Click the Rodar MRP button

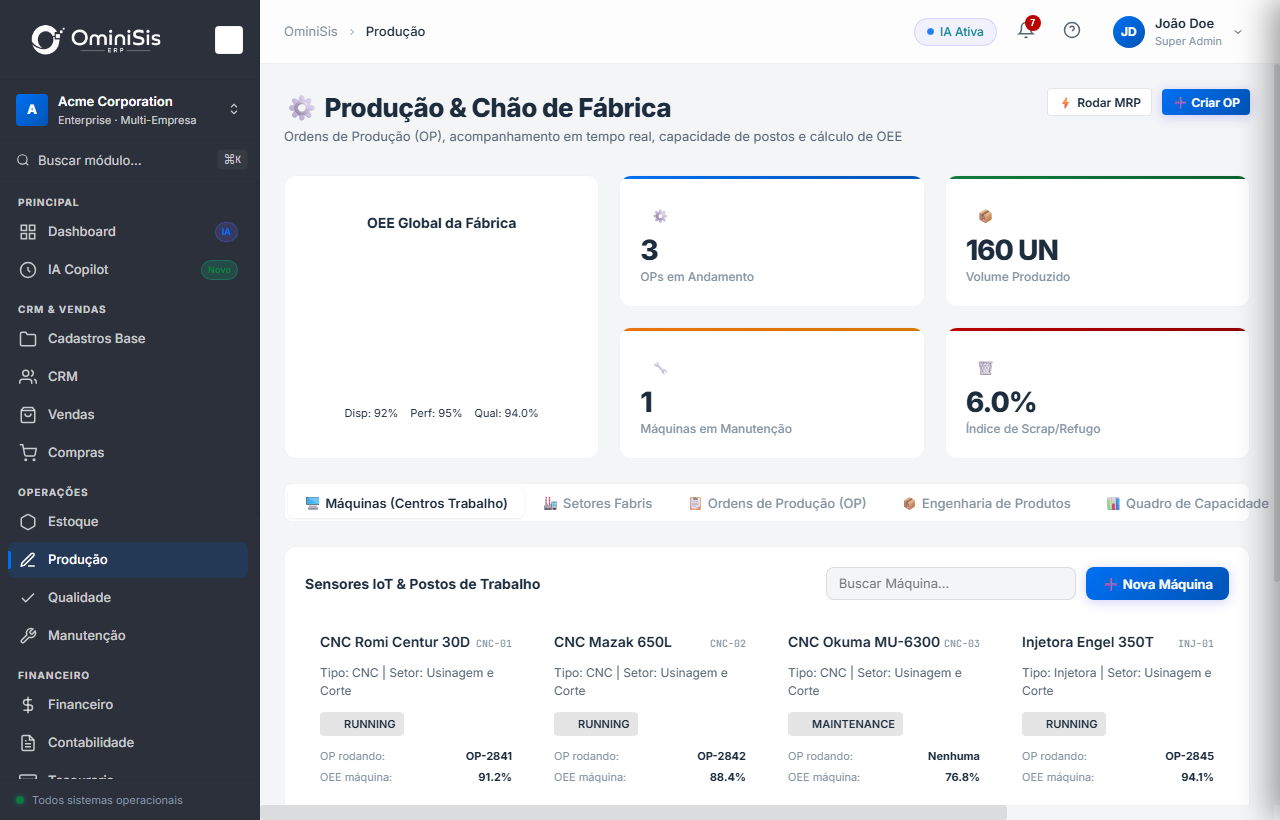(1100, 102)
